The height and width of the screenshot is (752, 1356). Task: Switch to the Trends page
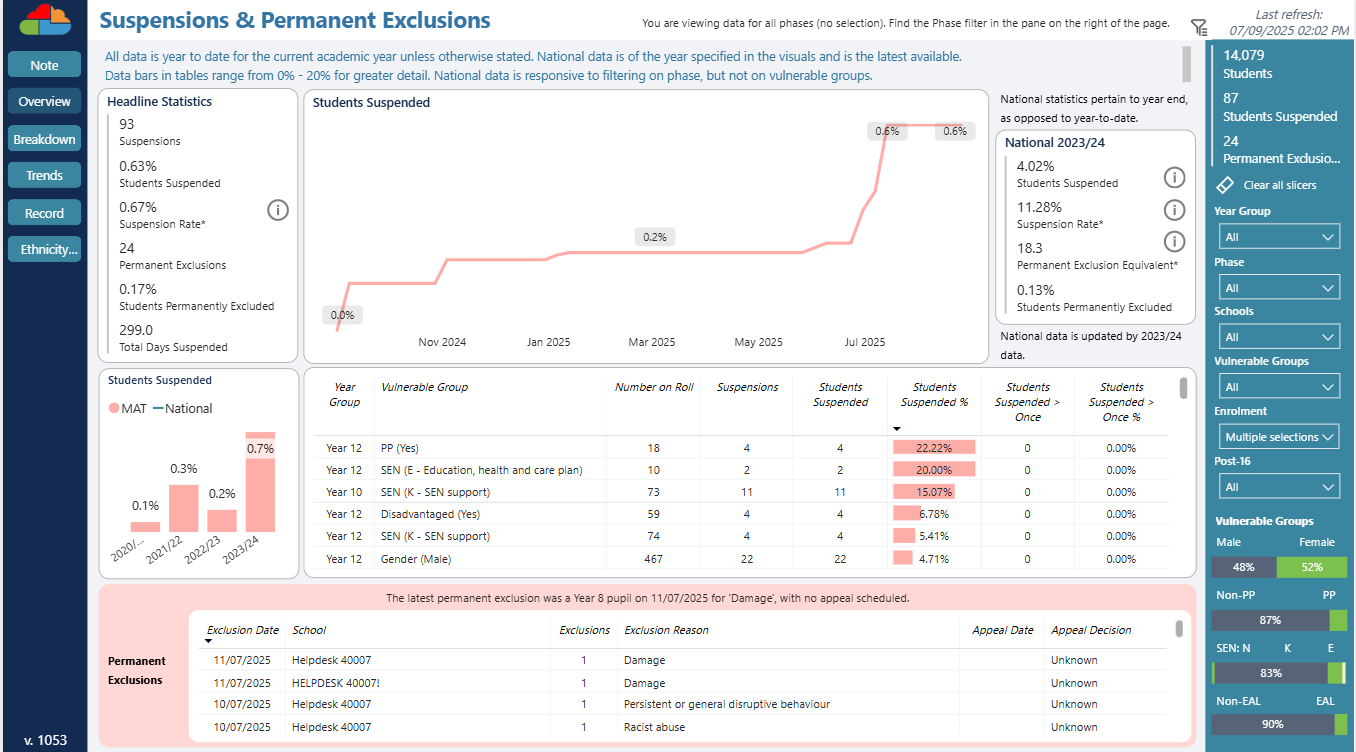[x=44, y=175]
